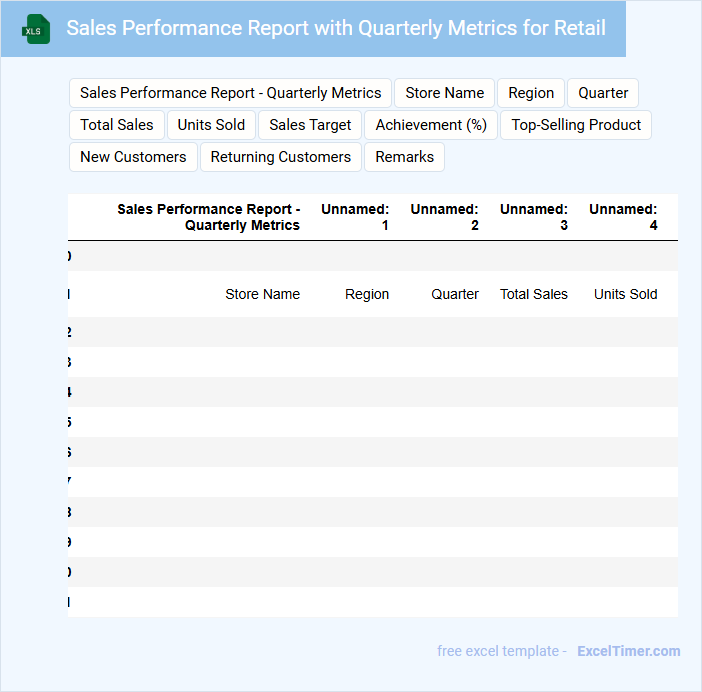
Task: Select the Sales Performance Report - Quarterly Metrics tag
Action: point(230,93)
